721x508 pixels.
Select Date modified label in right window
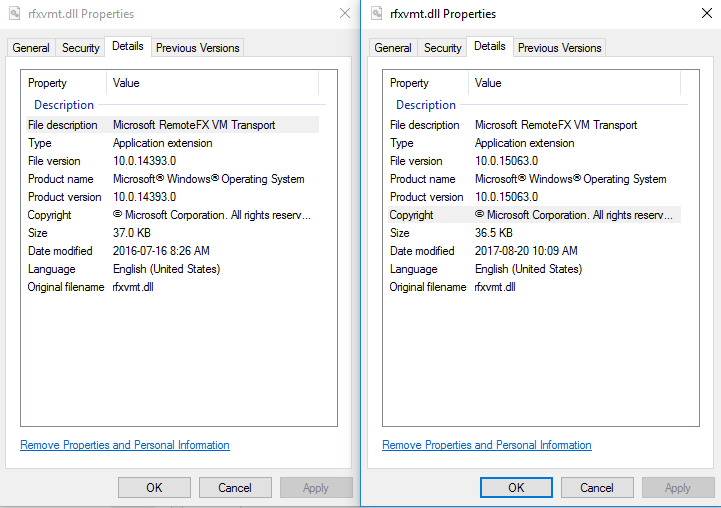click(422, 251)
